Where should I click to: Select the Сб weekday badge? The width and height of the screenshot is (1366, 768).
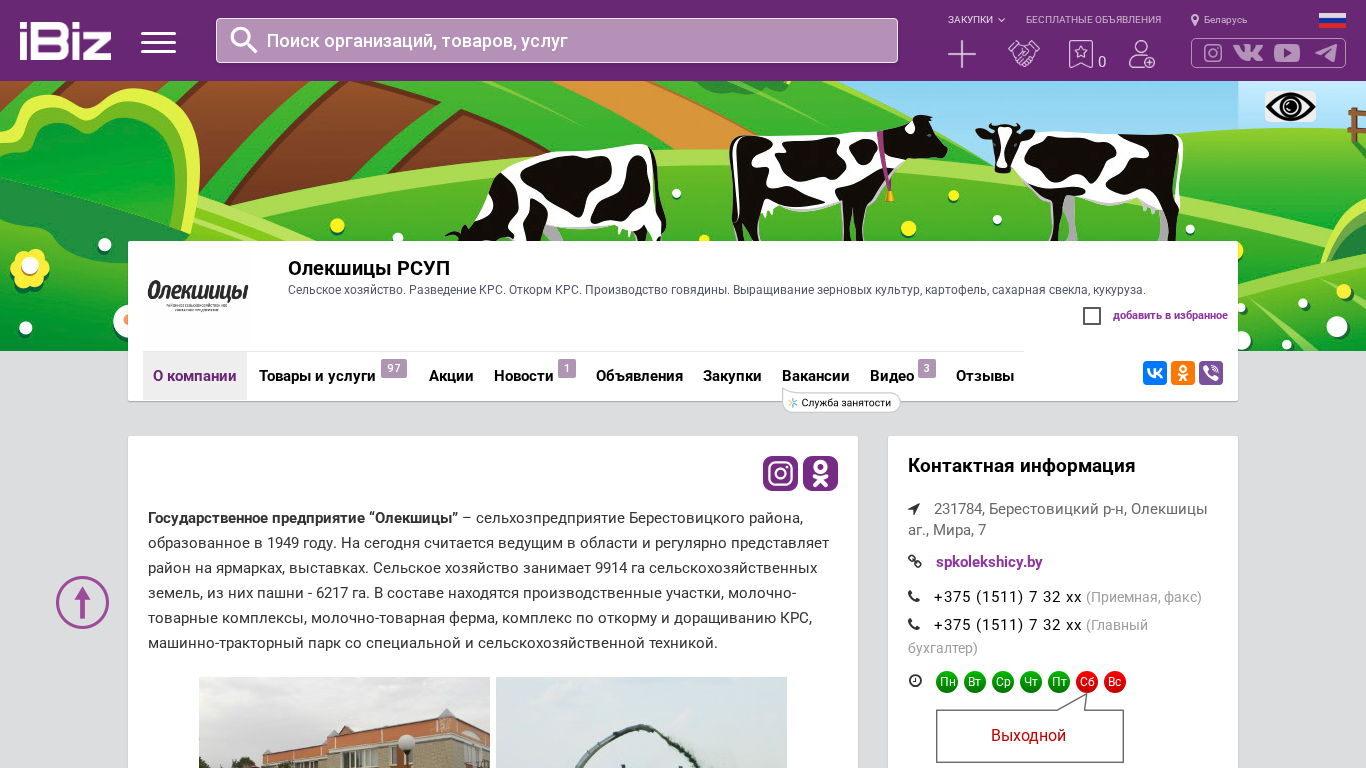click(x=1087, y=682)
